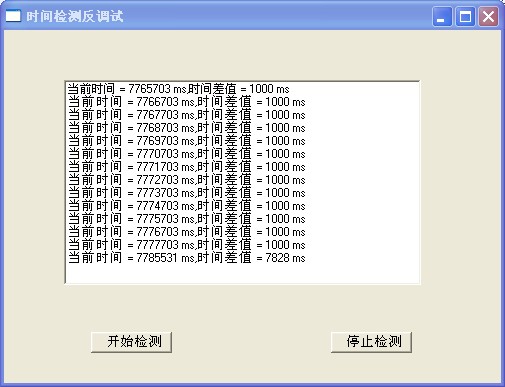Select the line with 当前时间 = 7768703 ms

point(187,128)
